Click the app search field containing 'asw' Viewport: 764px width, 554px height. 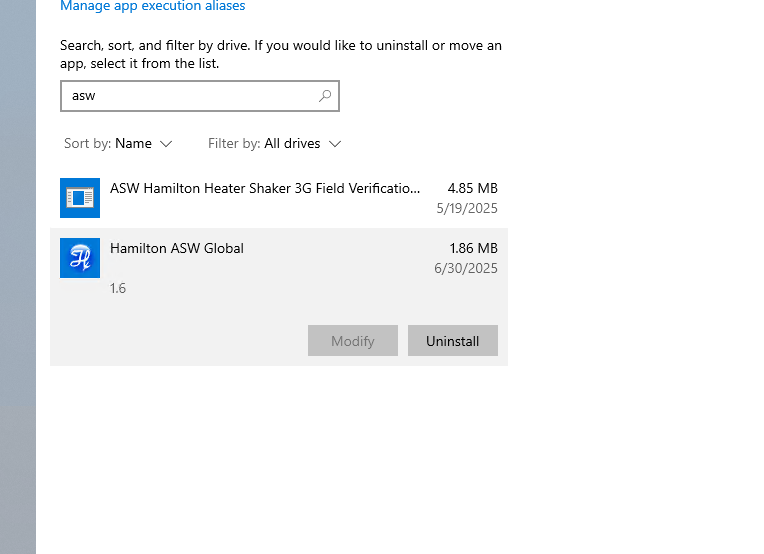point(200,96)
